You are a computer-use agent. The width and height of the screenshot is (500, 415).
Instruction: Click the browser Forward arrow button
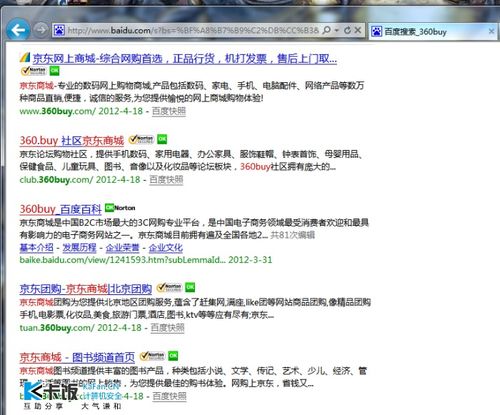pos(41,30)
